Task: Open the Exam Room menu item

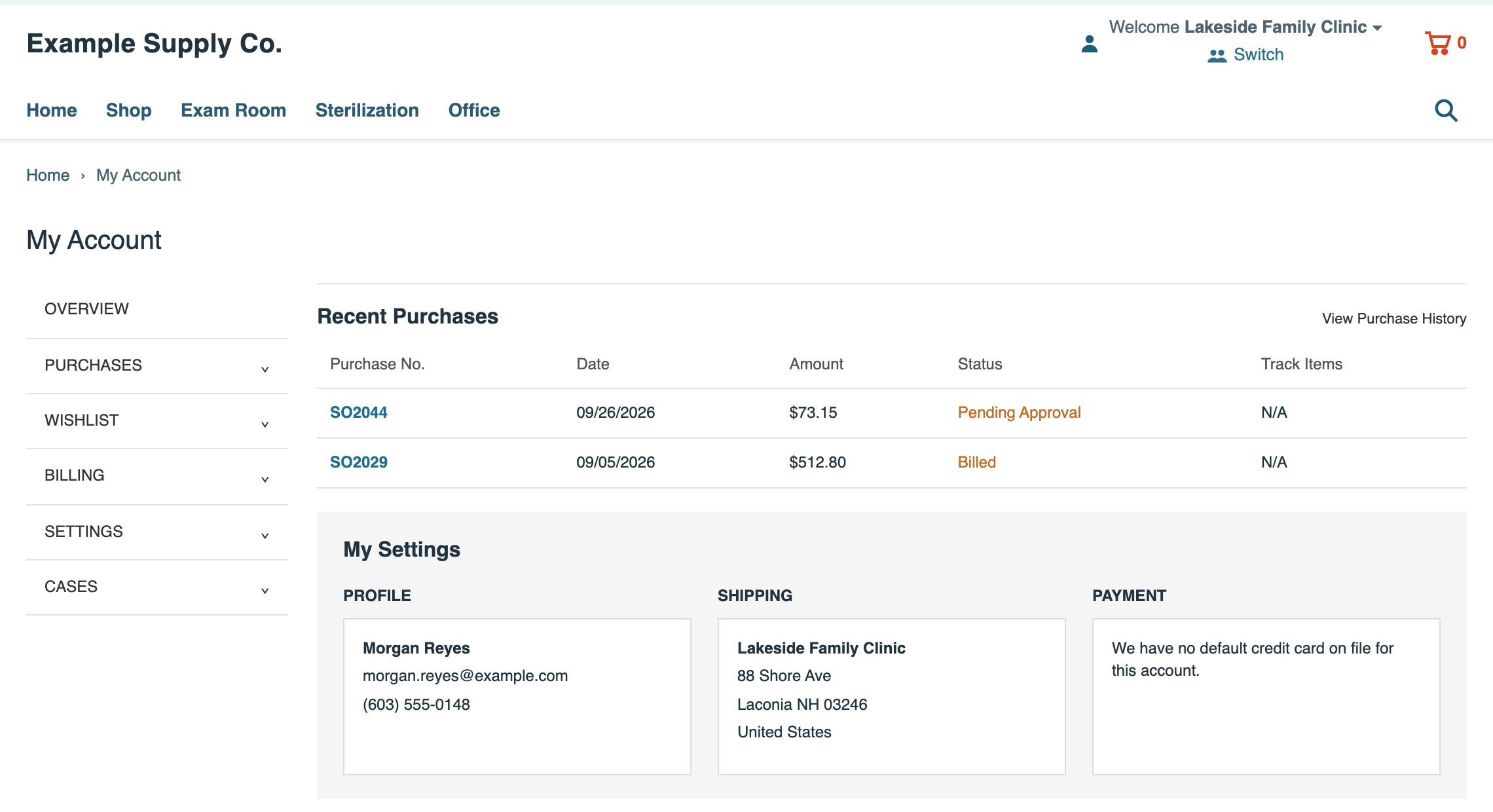Action: coord(234,110)
